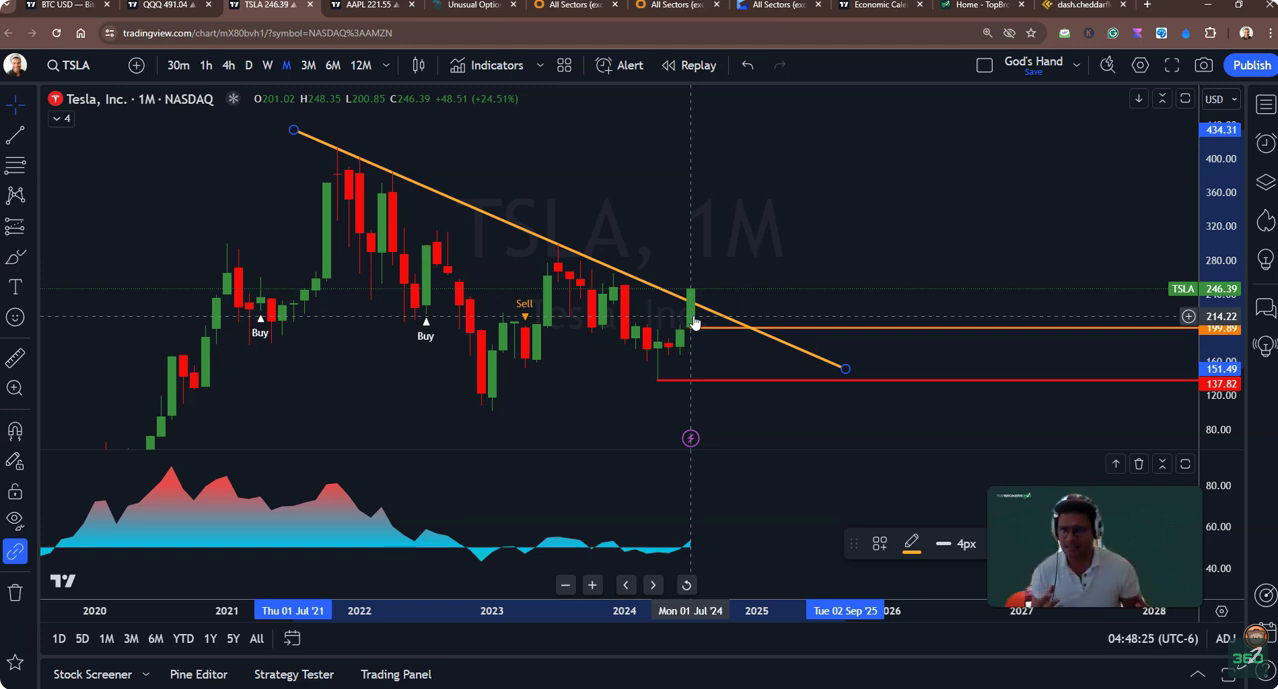
Task: Toggle stay in drawing mode
Action: [x=15, y=461]
